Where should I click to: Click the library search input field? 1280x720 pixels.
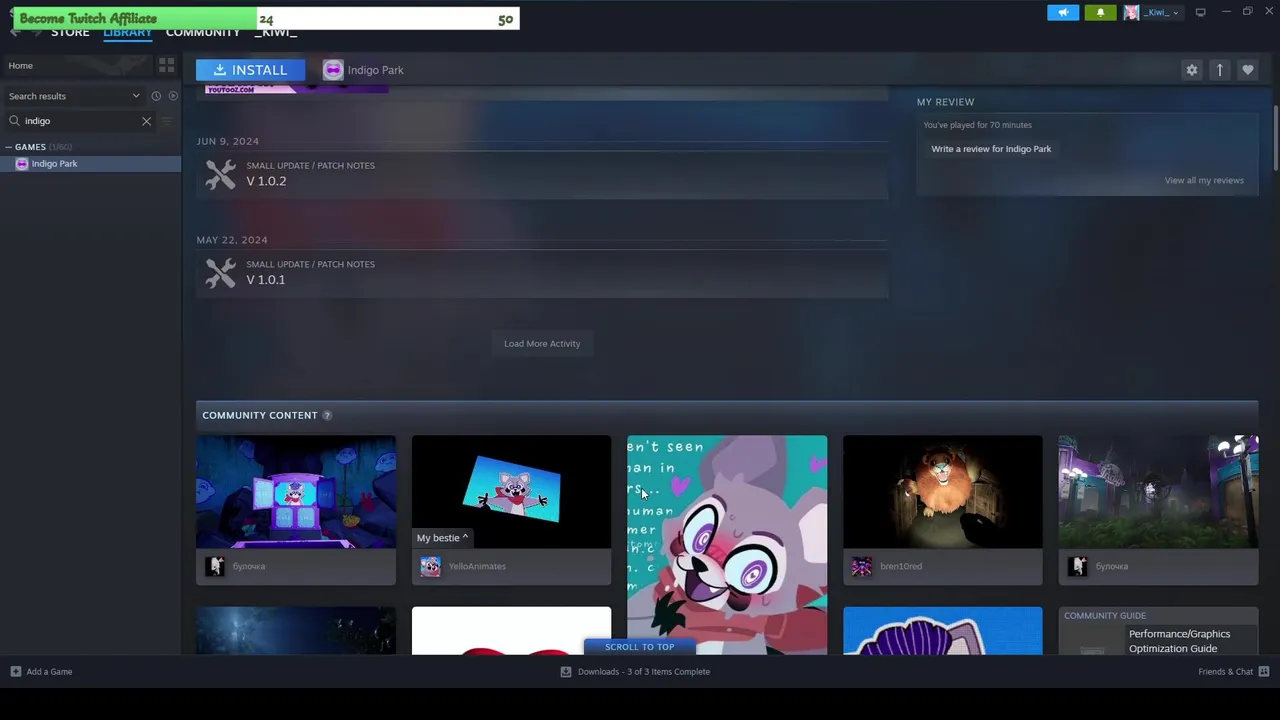pyautogui.click(x=80, y=121)
